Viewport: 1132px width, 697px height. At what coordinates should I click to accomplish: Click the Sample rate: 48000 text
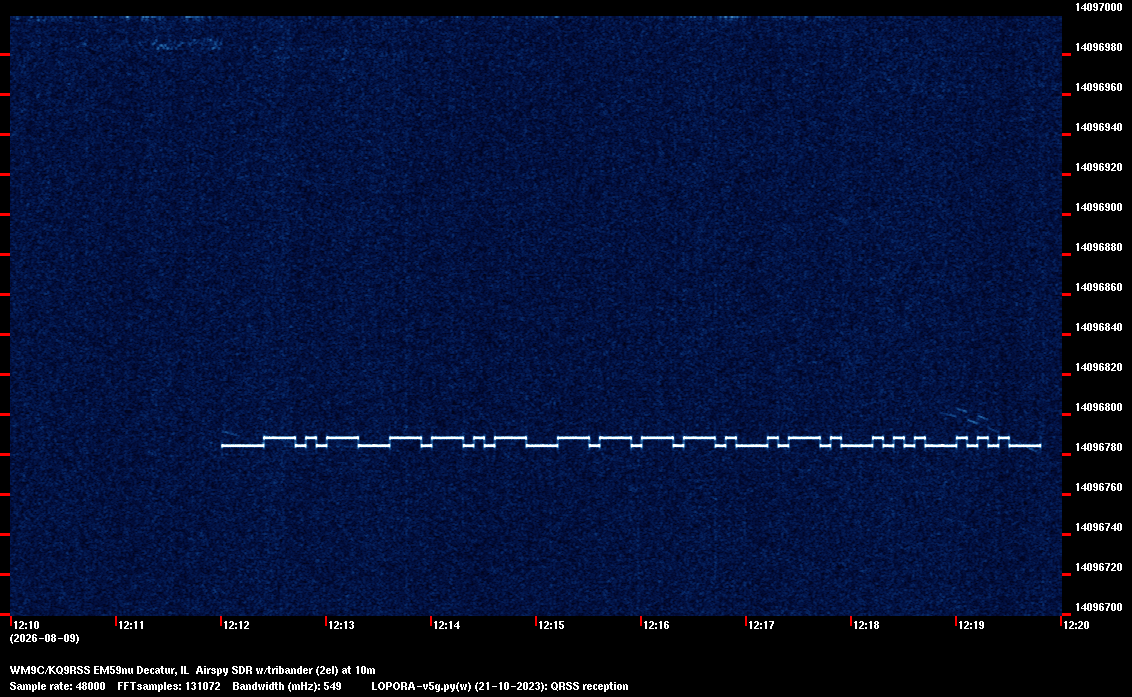tap(58, 686)
